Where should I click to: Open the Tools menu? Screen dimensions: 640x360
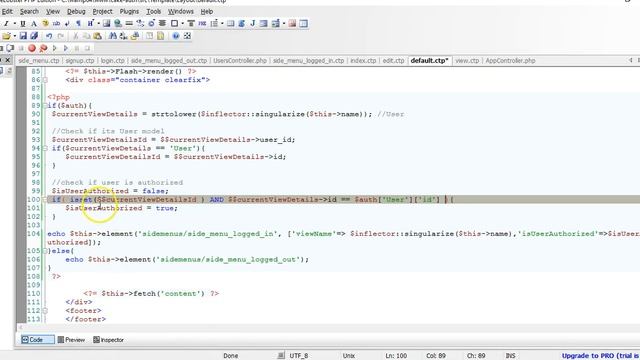tap(154, 11)
